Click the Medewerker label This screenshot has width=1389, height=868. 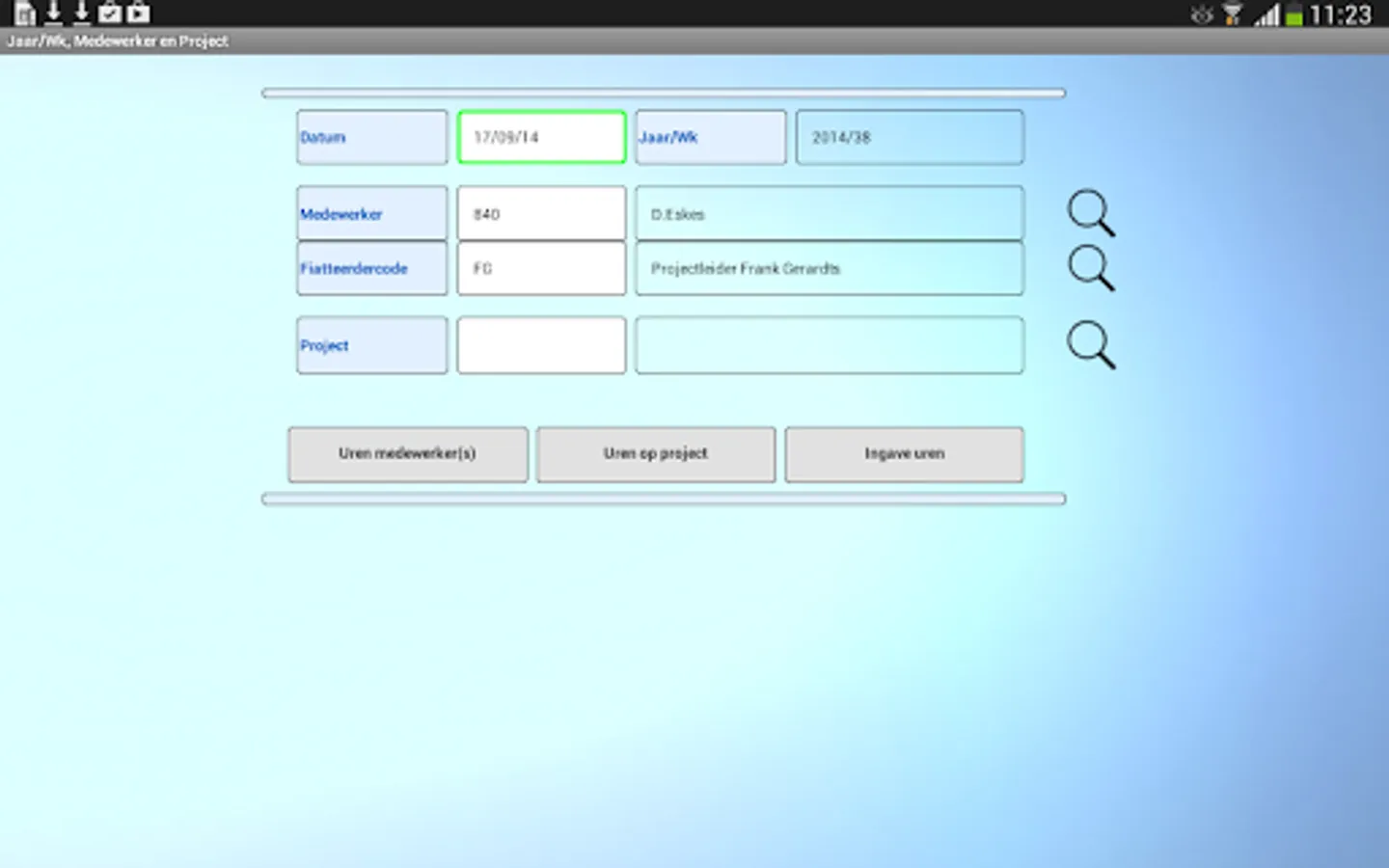372,213
